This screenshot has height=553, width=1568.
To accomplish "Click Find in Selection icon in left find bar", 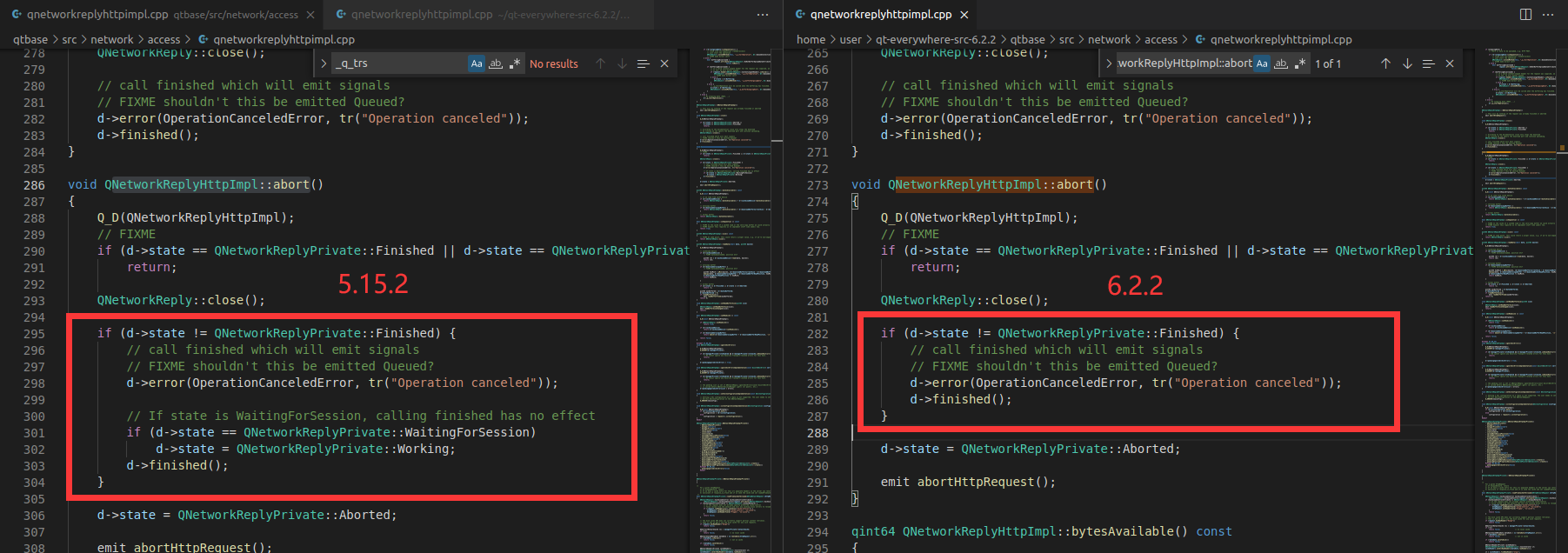I will (x=644, y=63).
